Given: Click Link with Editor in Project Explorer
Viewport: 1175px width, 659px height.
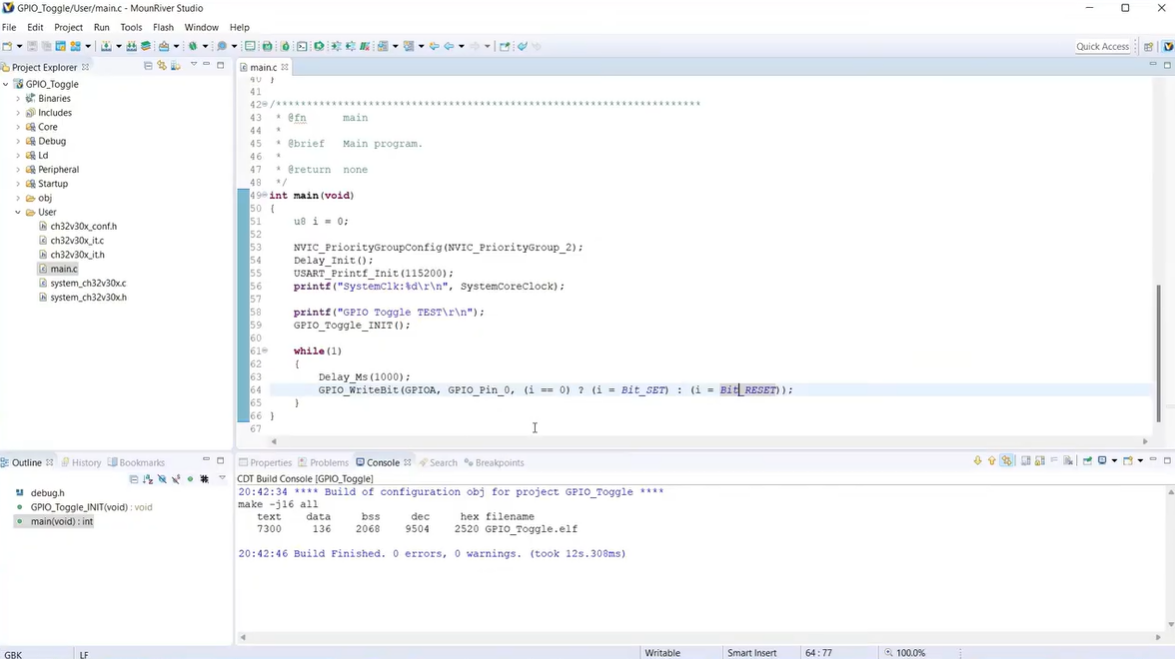Looking at the screenshot, I should (162, 67).
